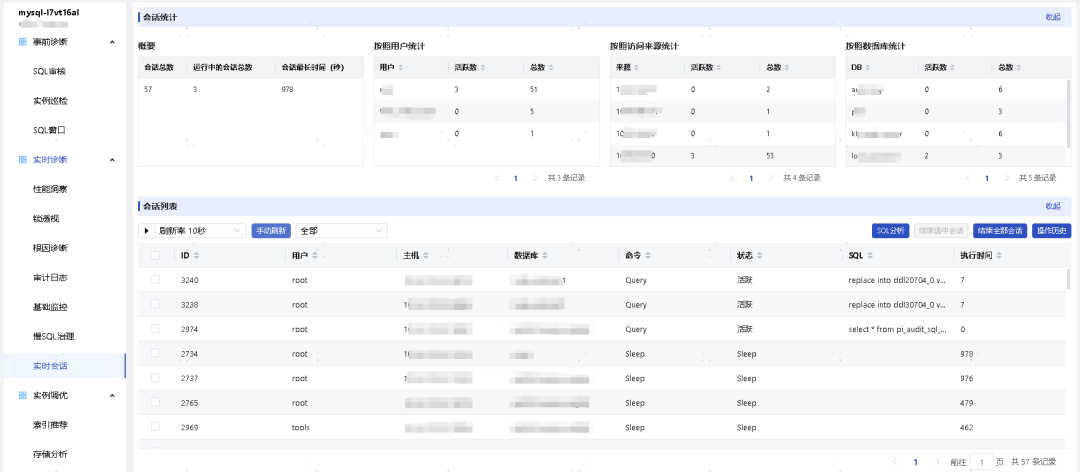Screen dimensions: 1080x472
Task: Tick the select-all checkbox in session list header
Action: pos(156,256)
